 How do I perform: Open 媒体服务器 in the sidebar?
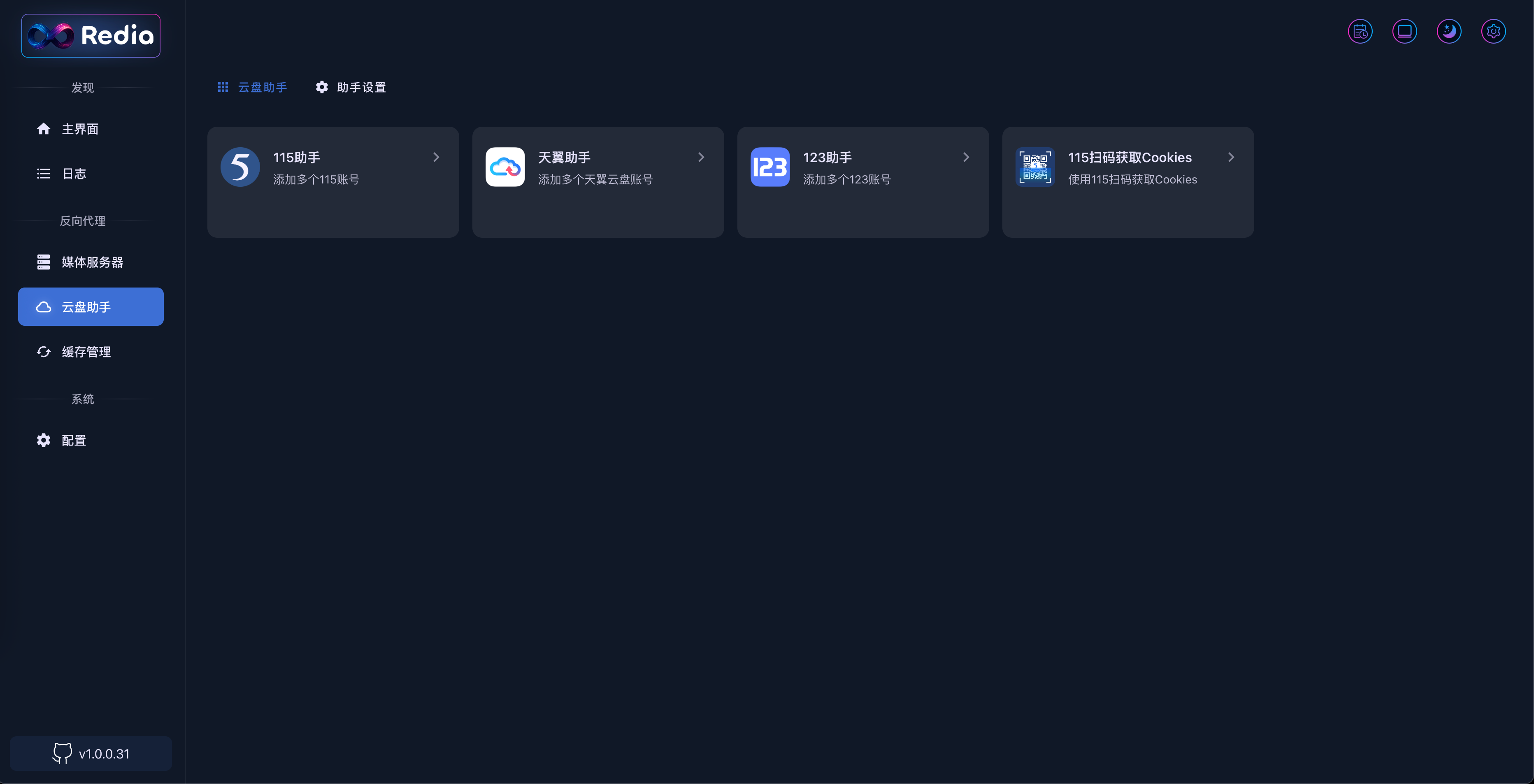[x=92, y=262]
